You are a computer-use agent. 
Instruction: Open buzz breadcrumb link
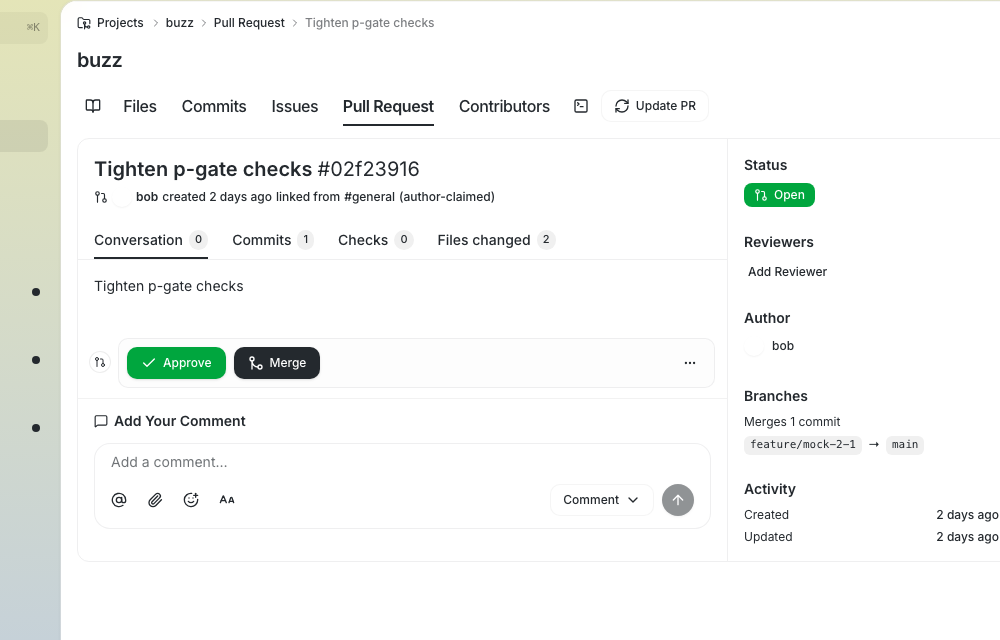[179, 23]
